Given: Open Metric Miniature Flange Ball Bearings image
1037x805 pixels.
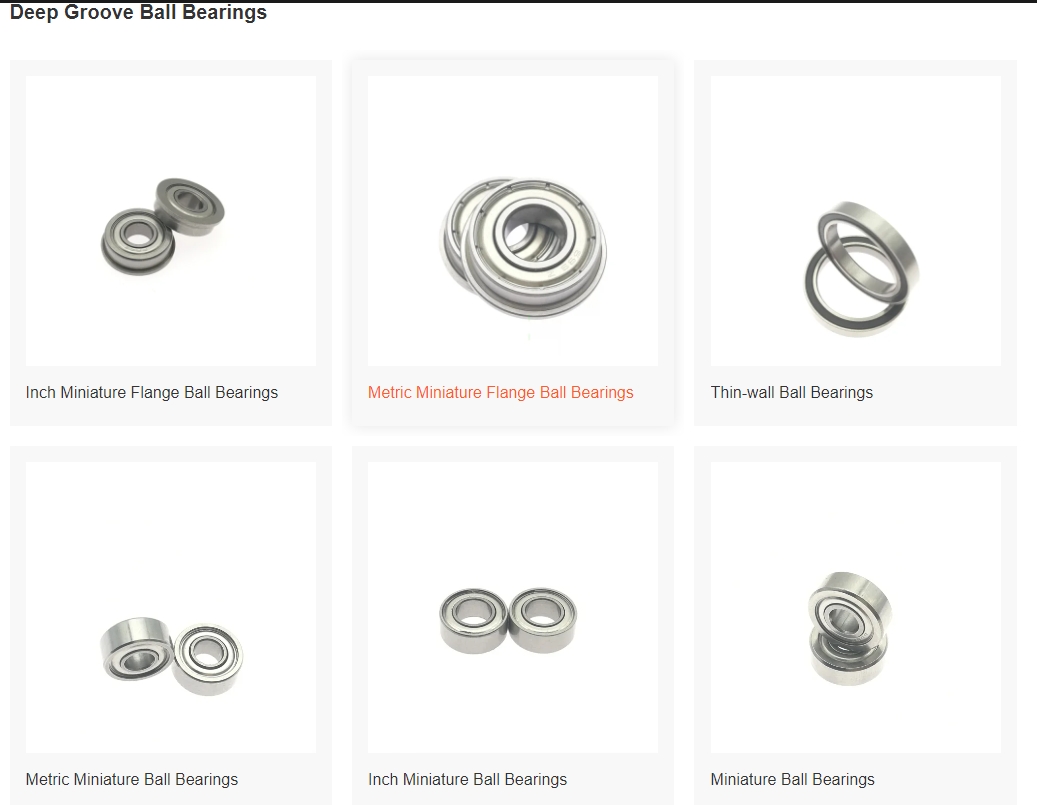Looking at the screenshot, I should 513,221.
